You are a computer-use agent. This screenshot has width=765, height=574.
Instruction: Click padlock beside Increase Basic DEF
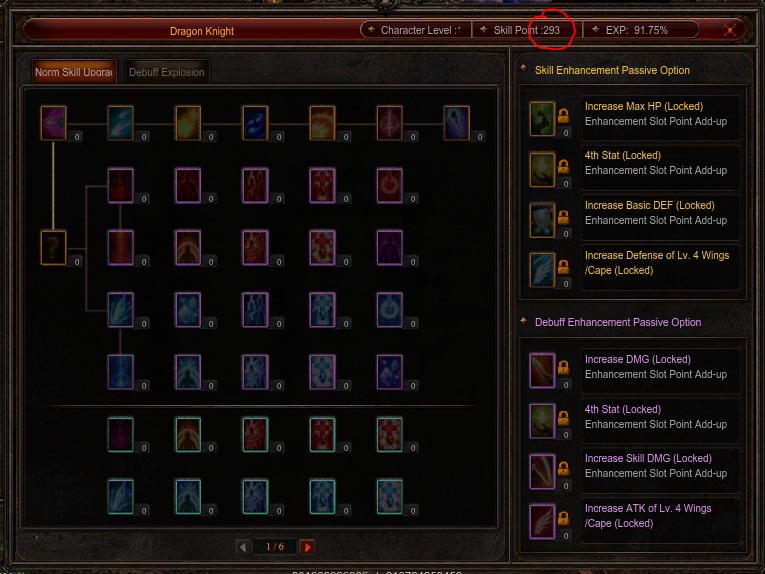click(564, 217)
